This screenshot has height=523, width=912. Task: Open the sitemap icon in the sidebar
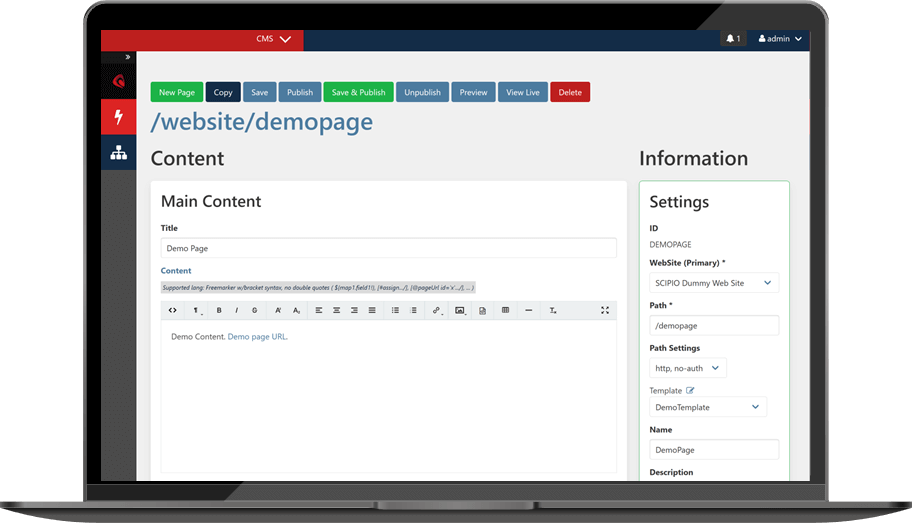coord(119,153)
